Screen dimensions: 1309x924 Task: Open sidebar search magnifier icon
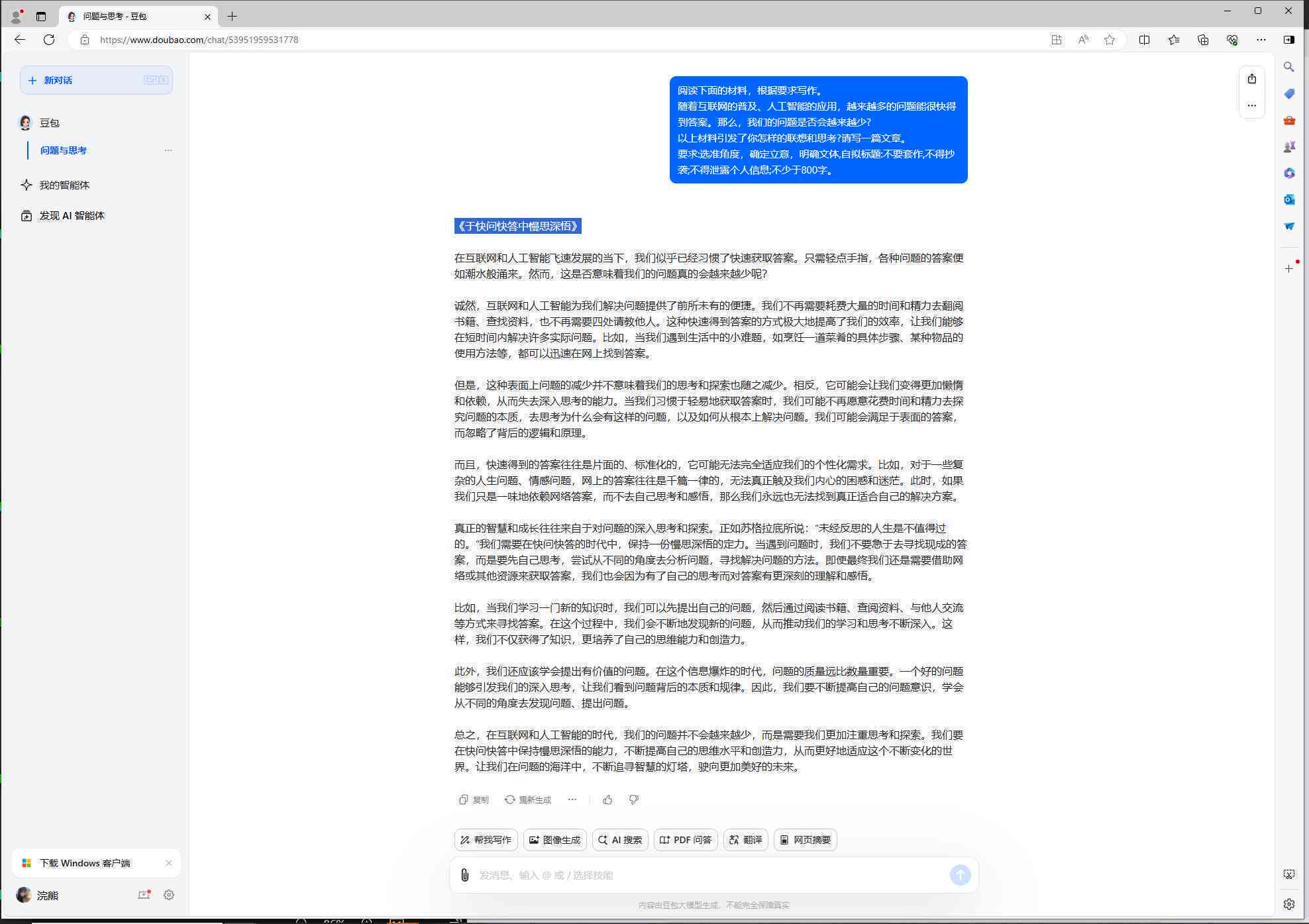coord(1289,67)
